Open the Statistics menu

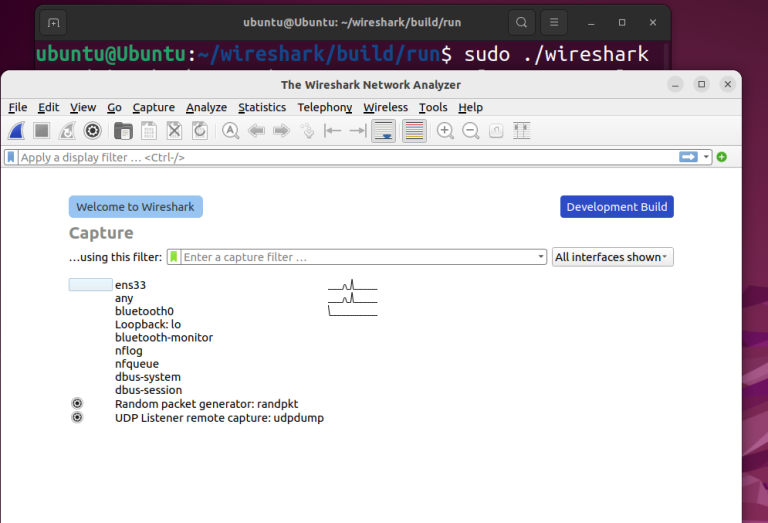pyautogui.click(x=262, y=107)
